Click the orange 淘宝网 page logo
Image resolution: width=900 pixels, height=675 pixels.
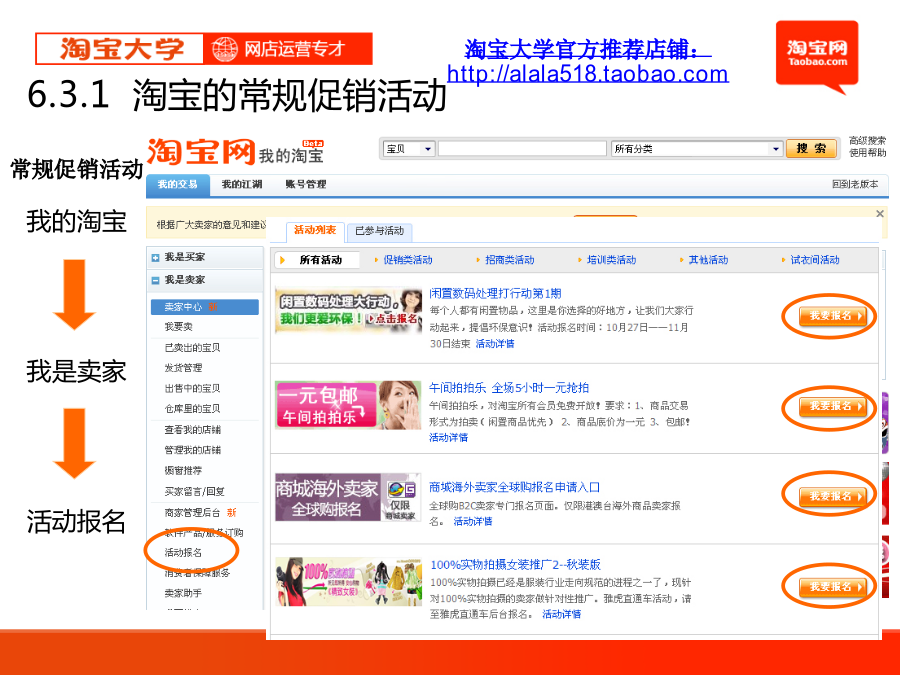pos(201,152)
